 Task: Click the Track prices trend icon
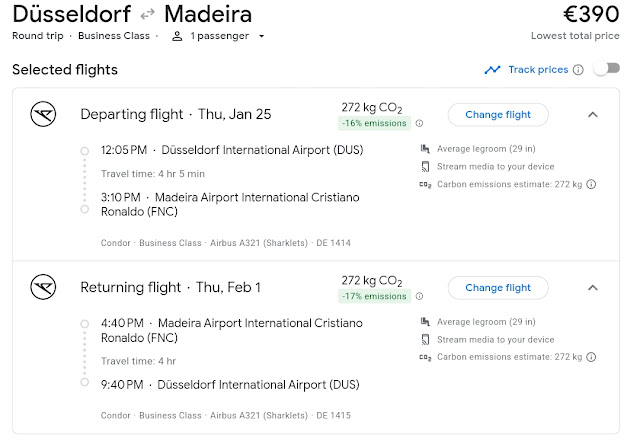pyautogui.click(x=492, y=70)
